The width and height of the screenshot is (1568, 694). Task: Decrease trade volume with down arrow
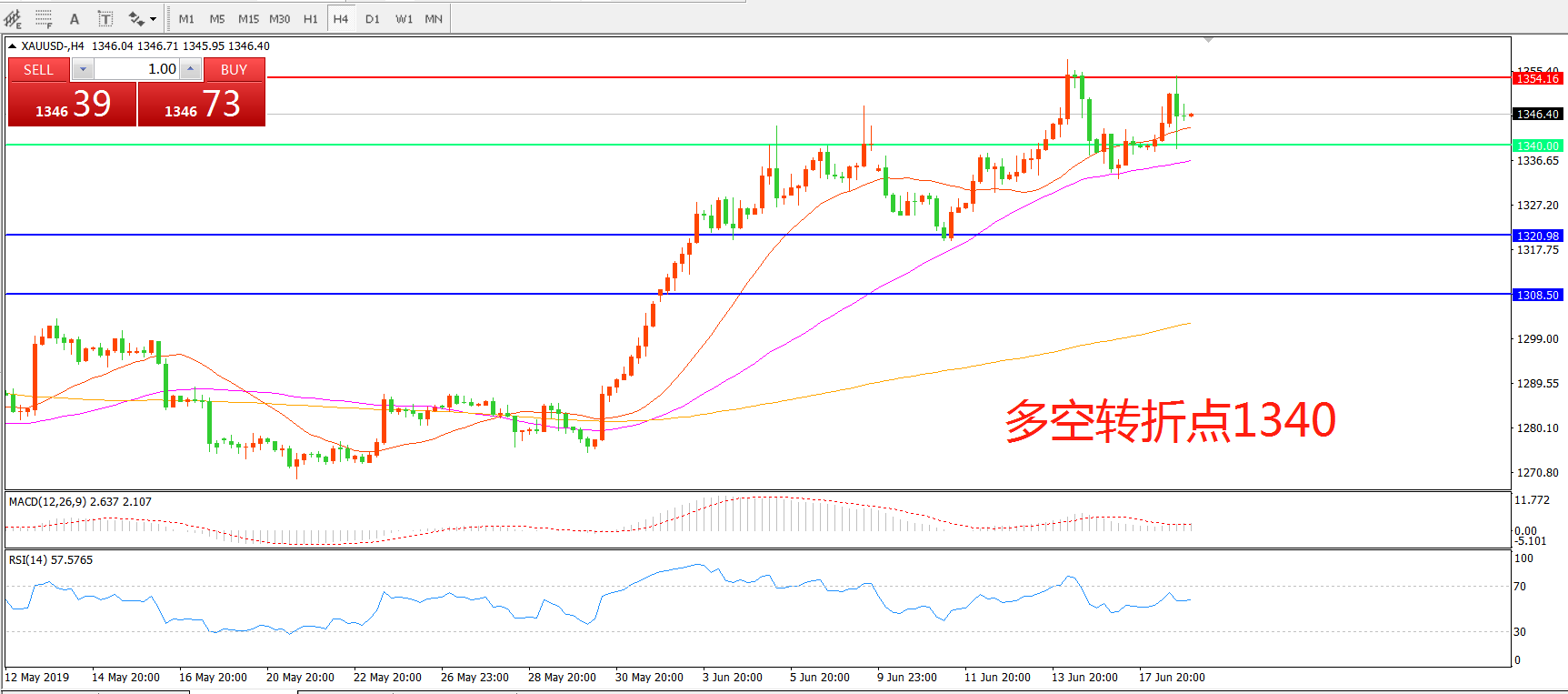pos(83,69)
